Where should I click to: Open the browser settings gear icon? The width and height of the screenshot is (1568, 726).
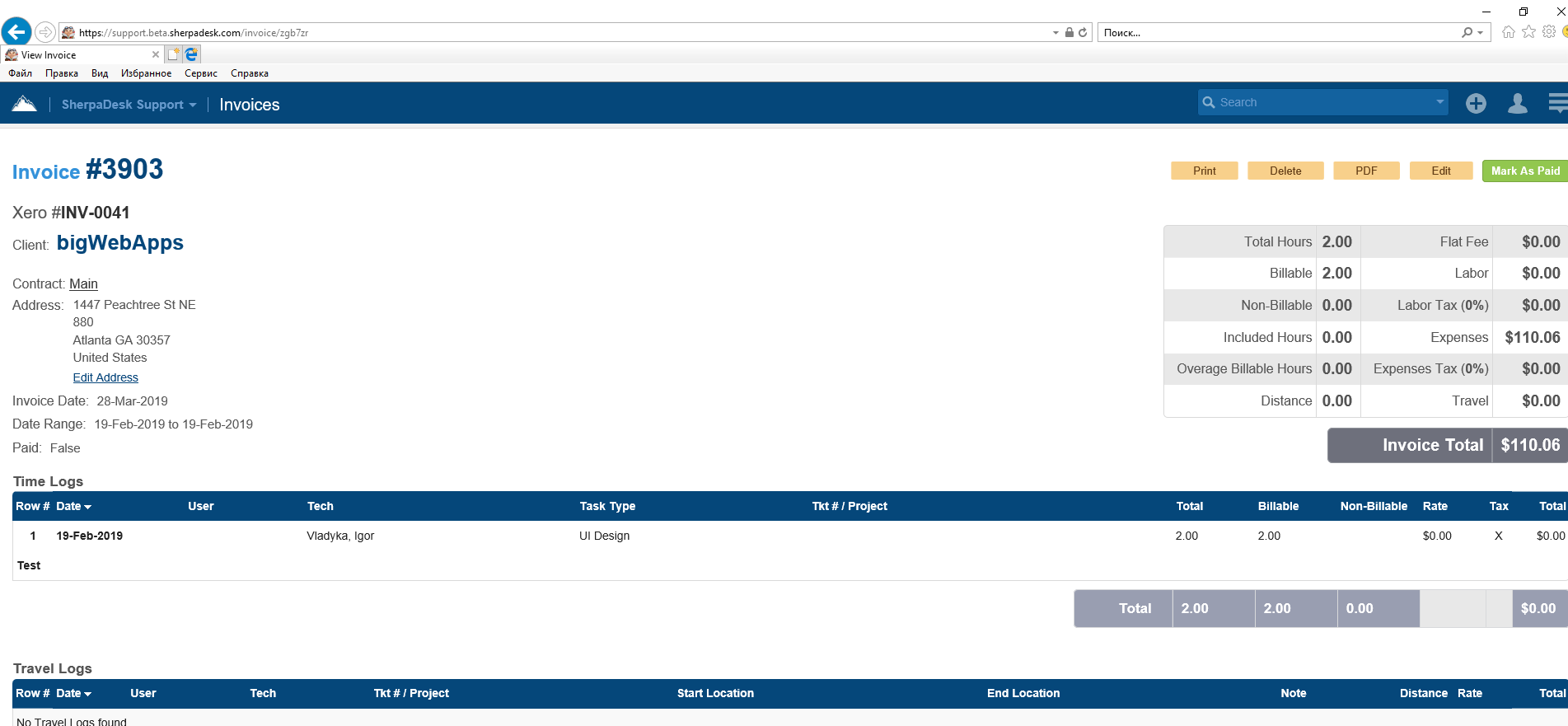1549,32
